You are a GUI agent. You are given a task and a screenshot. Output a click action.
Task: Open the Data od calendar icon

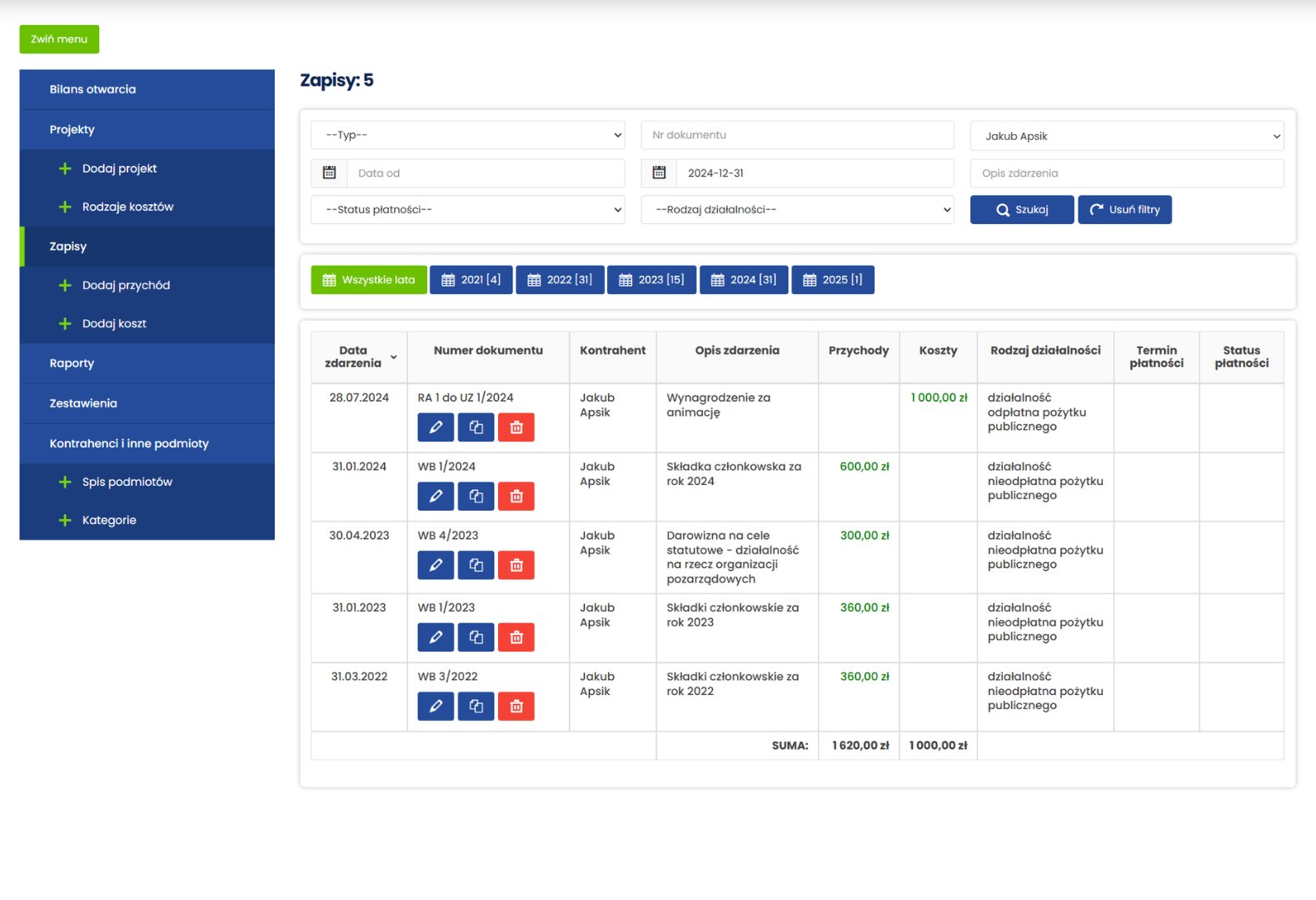pyautogui.click(x=329, y=173)
